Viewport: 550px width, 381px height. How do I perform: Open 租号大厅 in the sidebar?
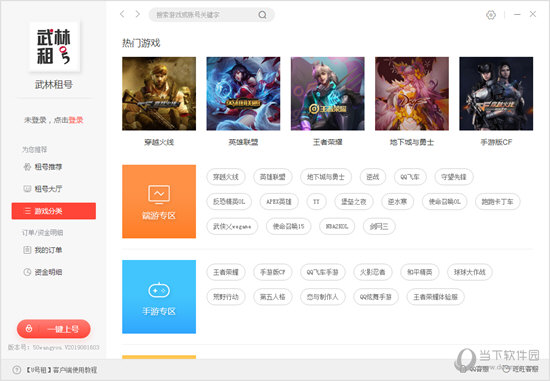coord(43,189)
